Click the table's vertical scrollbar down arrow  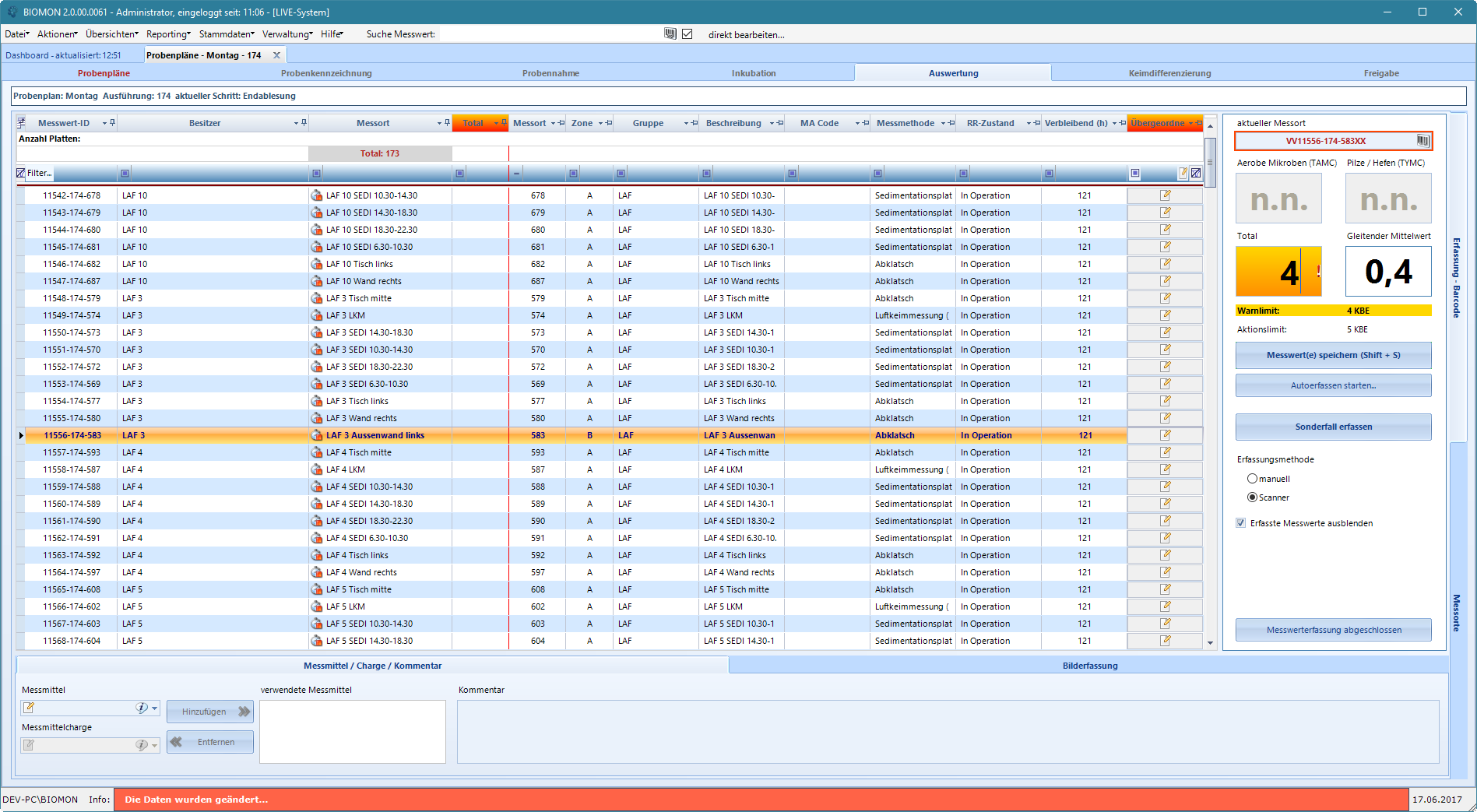(1210, 643)
